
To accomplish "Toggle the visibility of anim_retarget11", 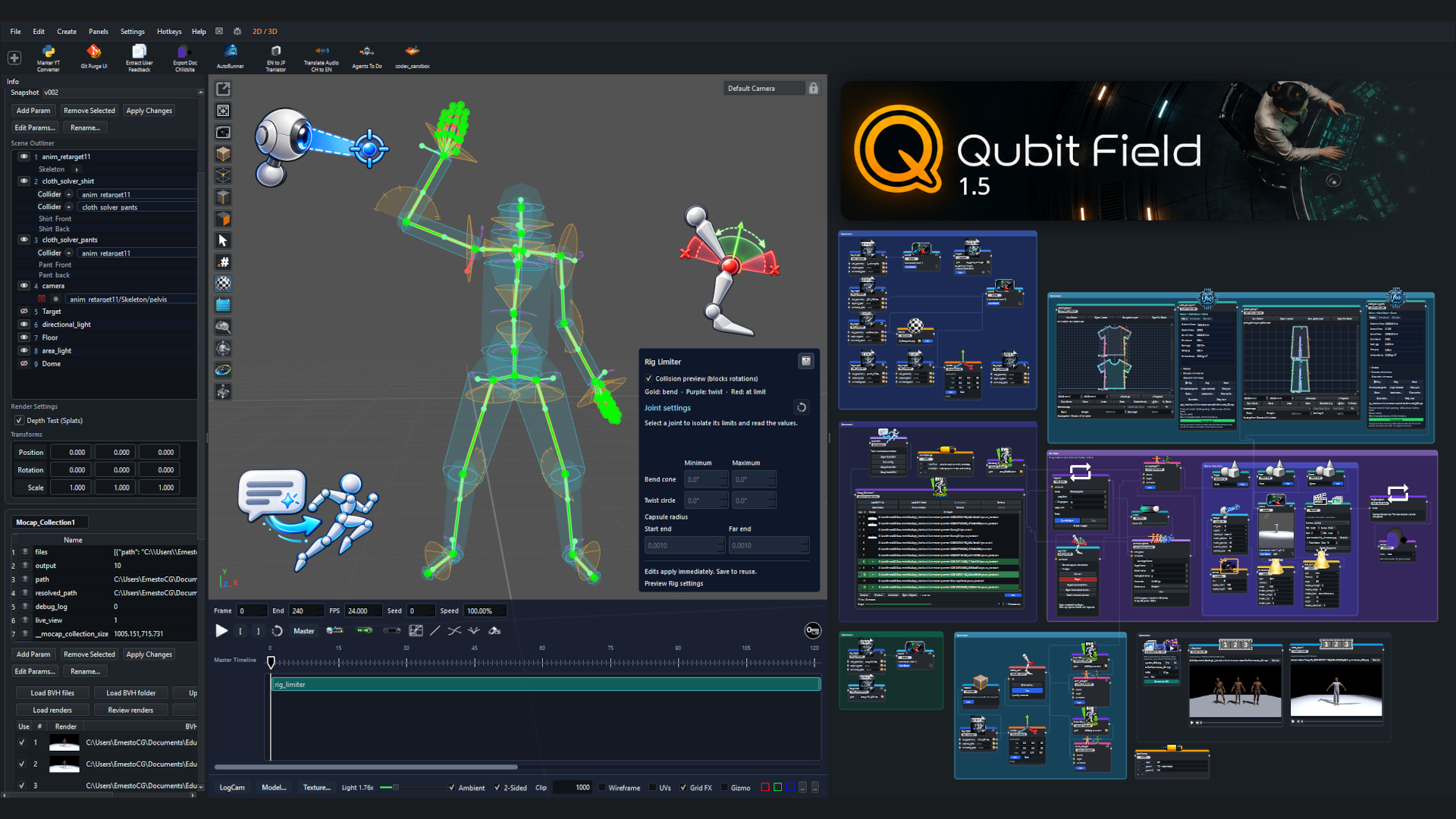I will tap(24, 157).
